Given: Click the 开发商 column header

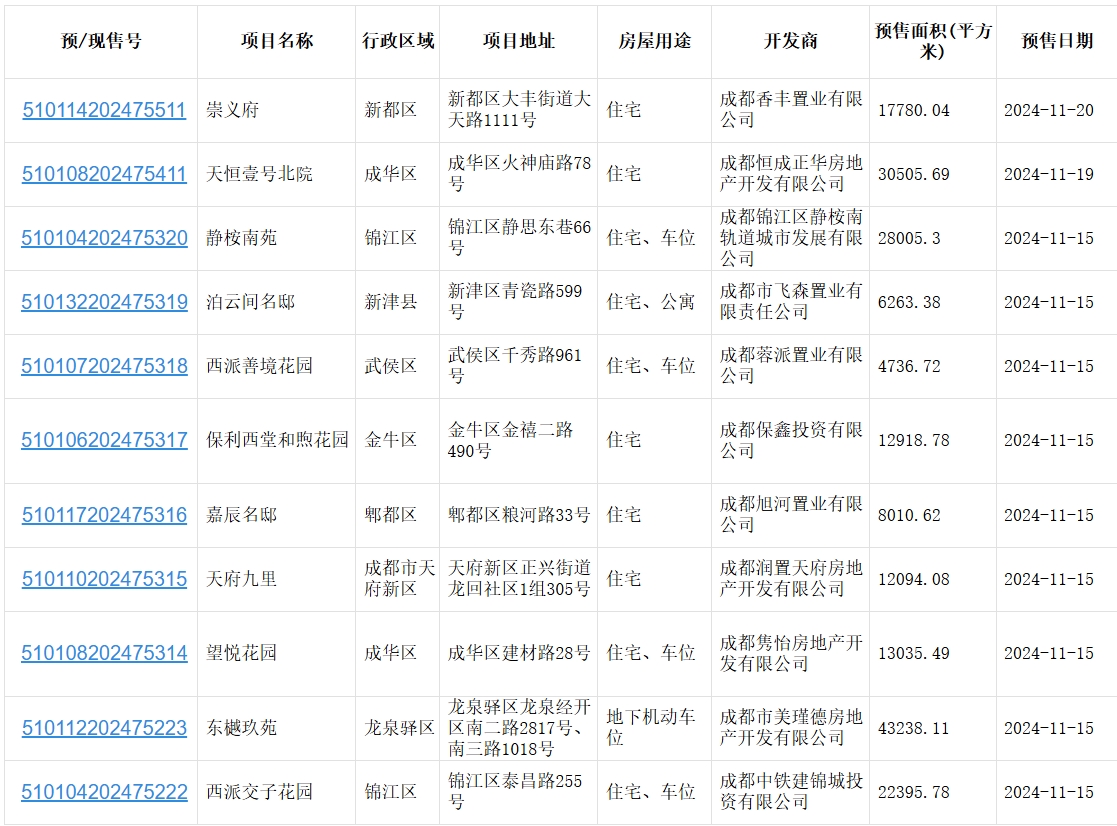Looking at the screenshot, I should (x=791, y=41).
